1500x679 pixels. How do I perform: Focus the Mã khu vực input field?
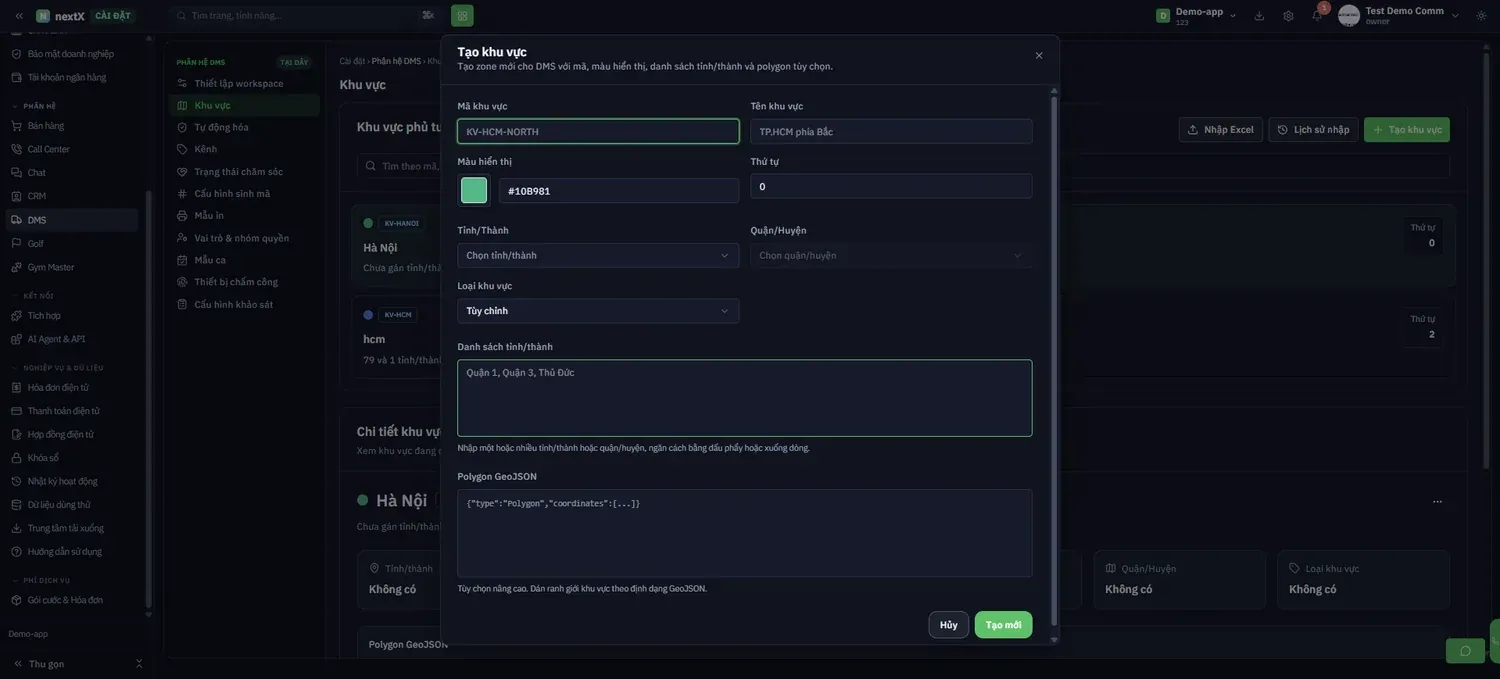598,131
